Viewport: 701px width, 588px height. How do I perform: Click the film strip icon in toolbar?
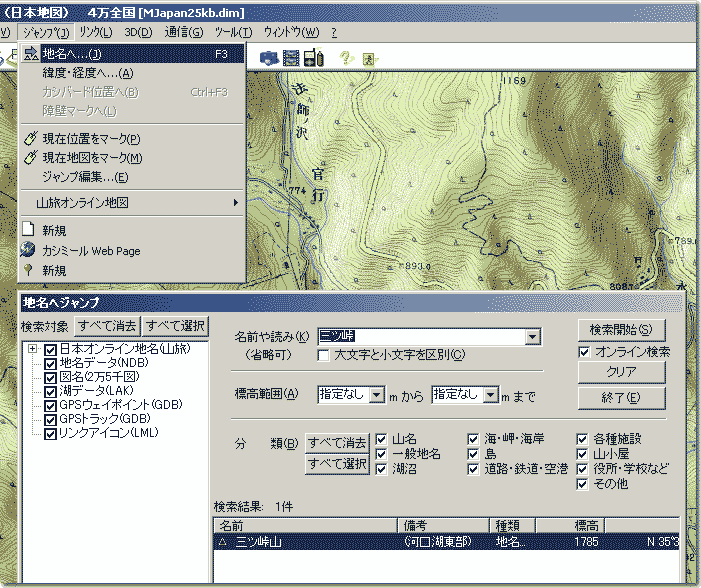tap(291, 57)
